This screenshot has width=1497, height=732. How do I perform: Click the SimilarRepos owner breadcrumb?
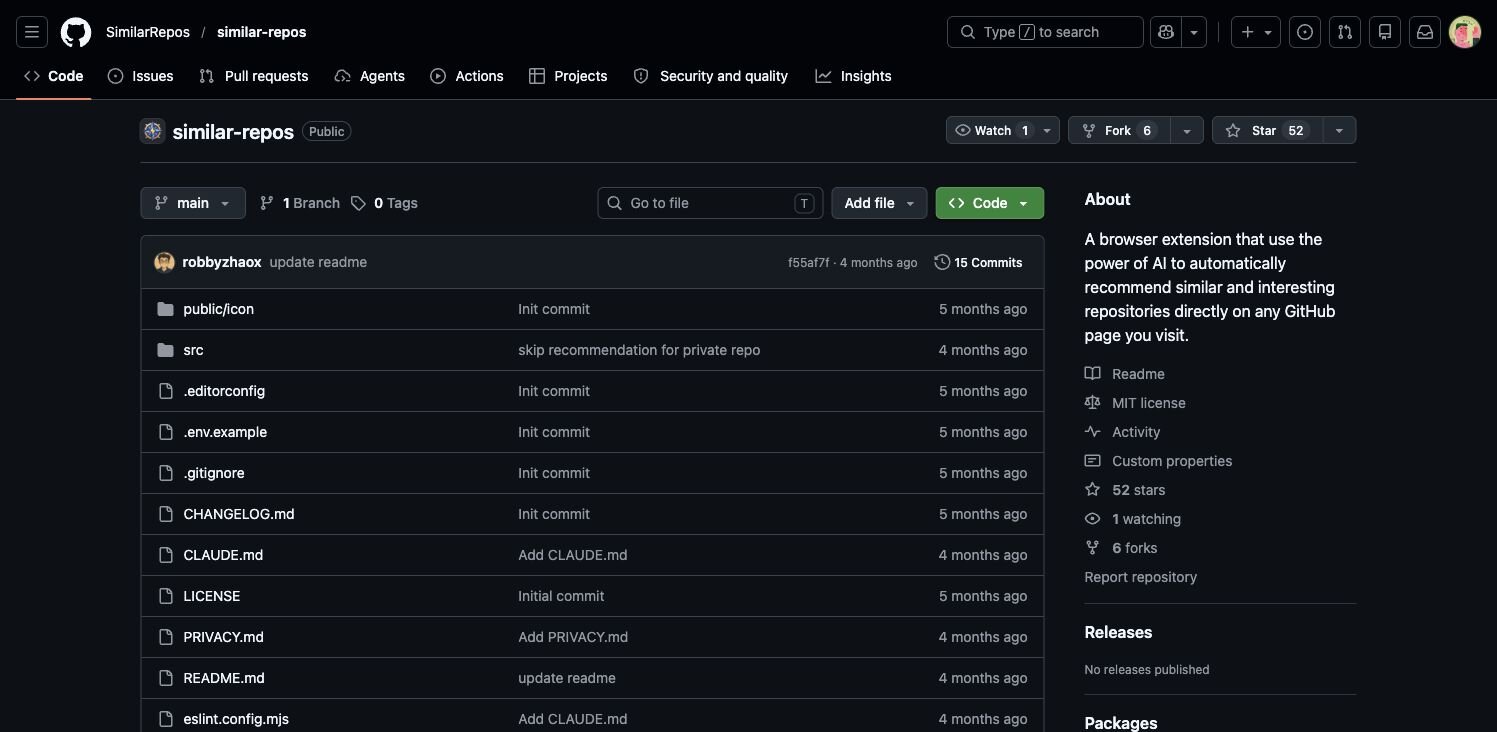pyautogui.click(x=148, y=32)
